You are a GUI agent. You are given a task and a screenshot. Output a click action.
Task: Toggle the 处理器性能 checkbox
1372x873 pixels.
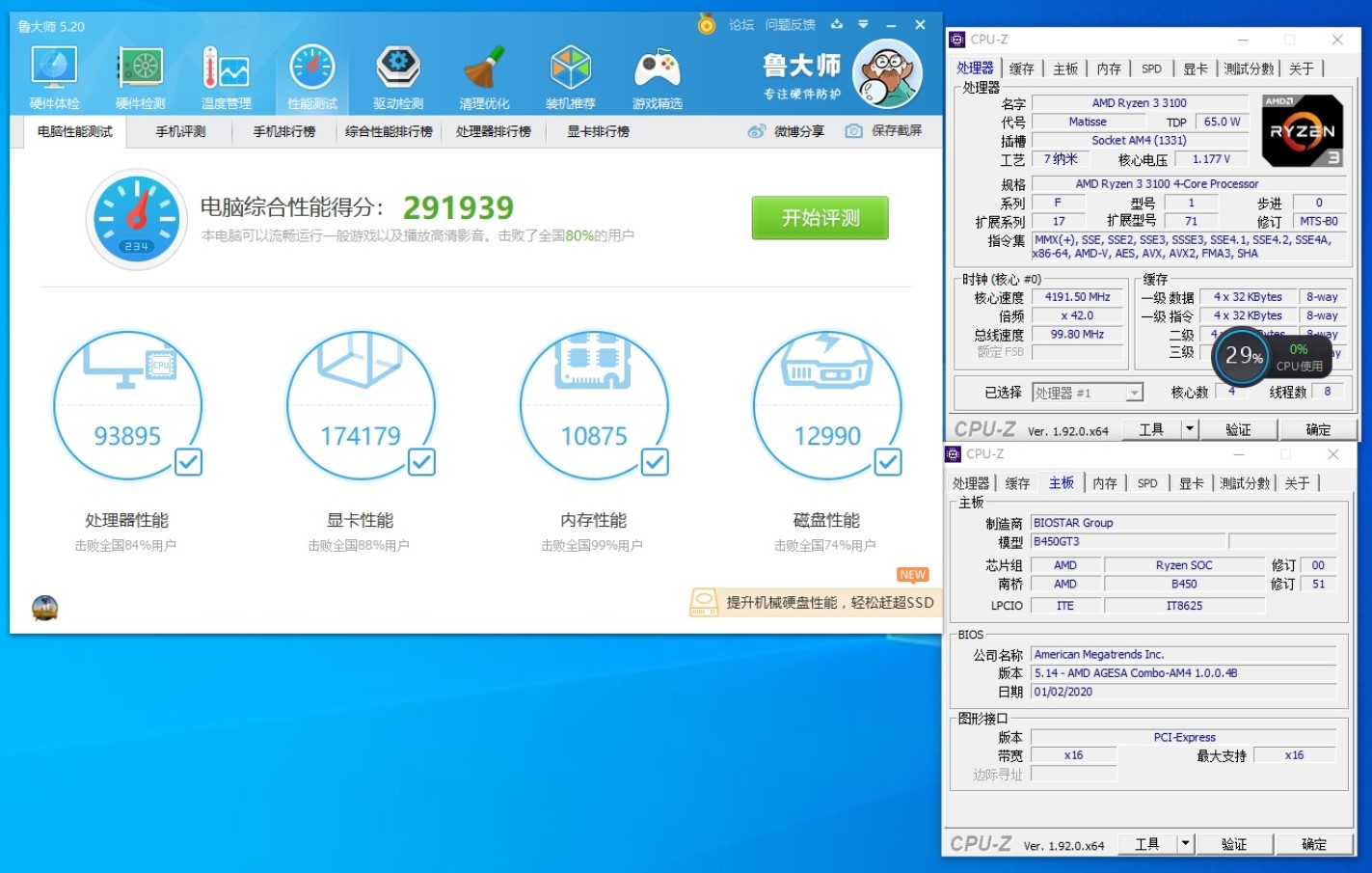click(x=189, y=462)
